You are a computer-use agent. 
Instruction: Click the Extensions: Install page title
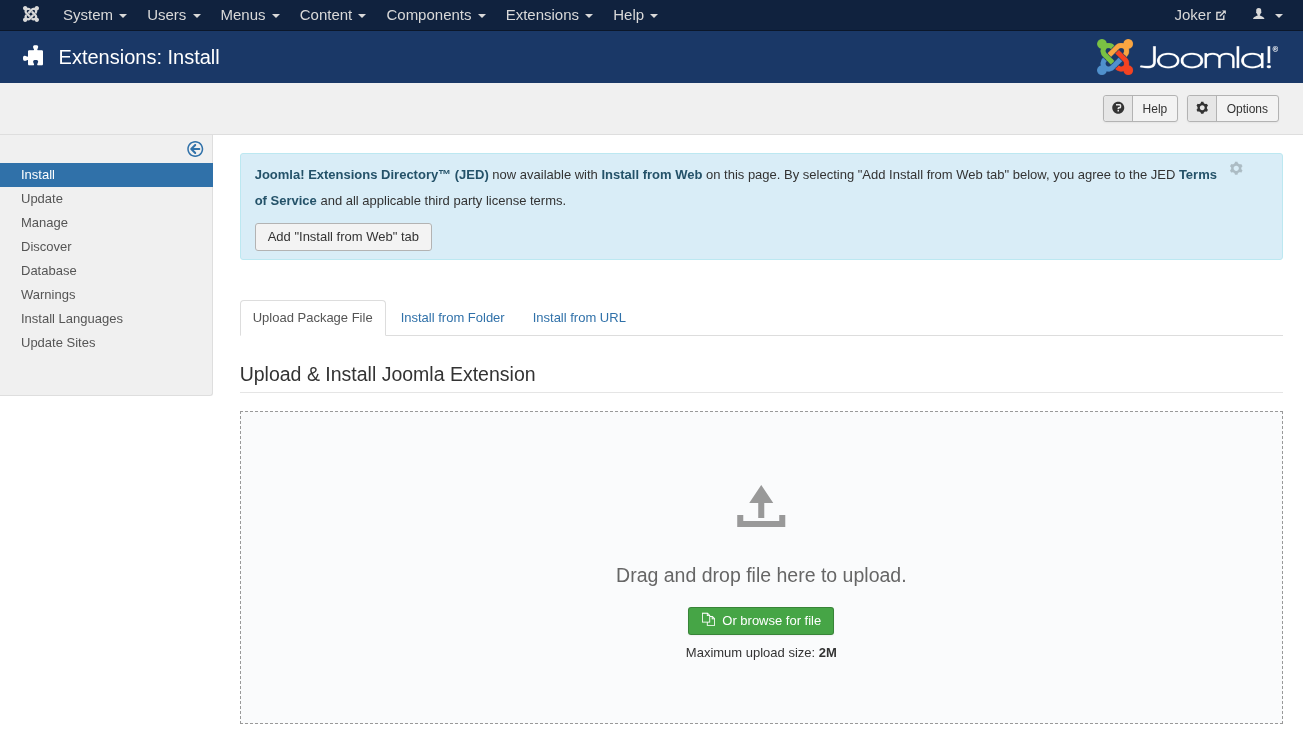[139, 57]
